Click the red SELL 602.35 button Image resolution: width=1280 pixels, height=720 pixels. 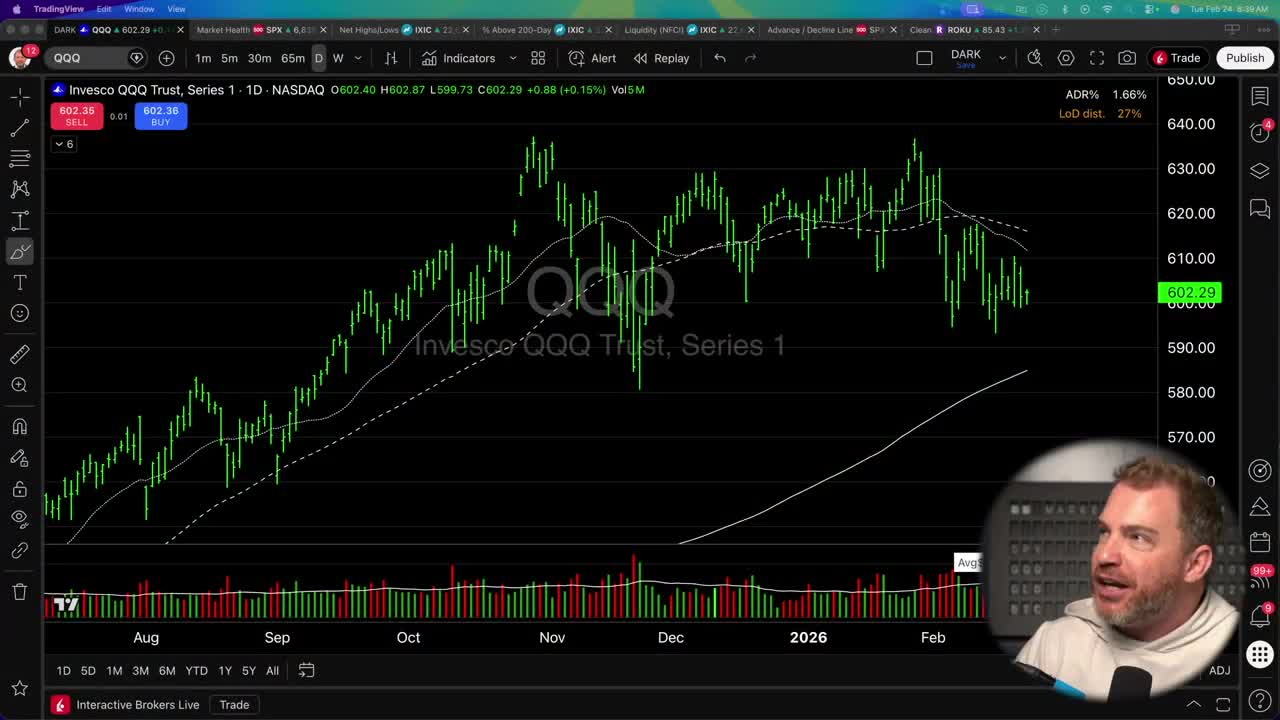tap(77, 116)
